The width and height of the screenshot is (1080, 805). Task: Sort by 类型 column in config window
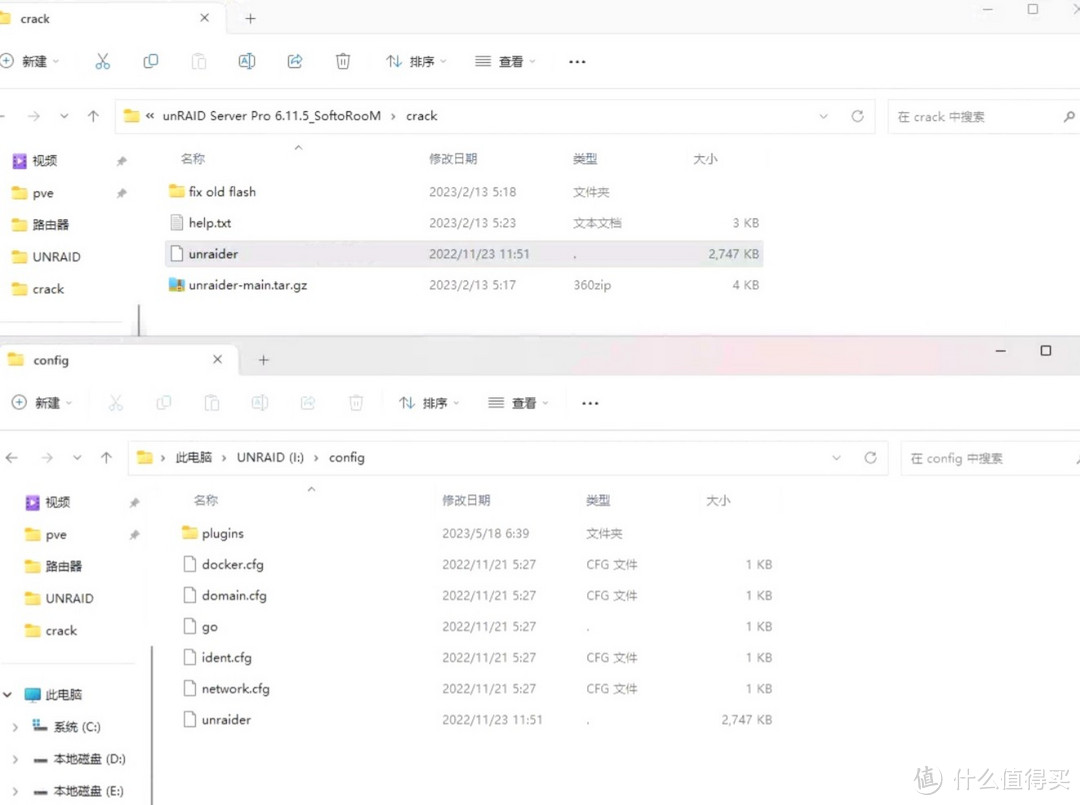598,500
